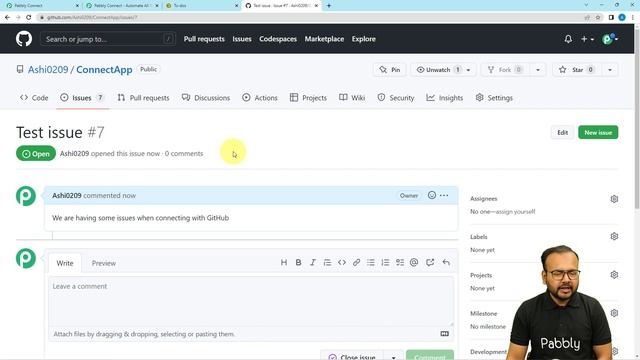Viewport: 640px width, 360px height.
Task: Click the New issue button
Action: pos(598,132)
